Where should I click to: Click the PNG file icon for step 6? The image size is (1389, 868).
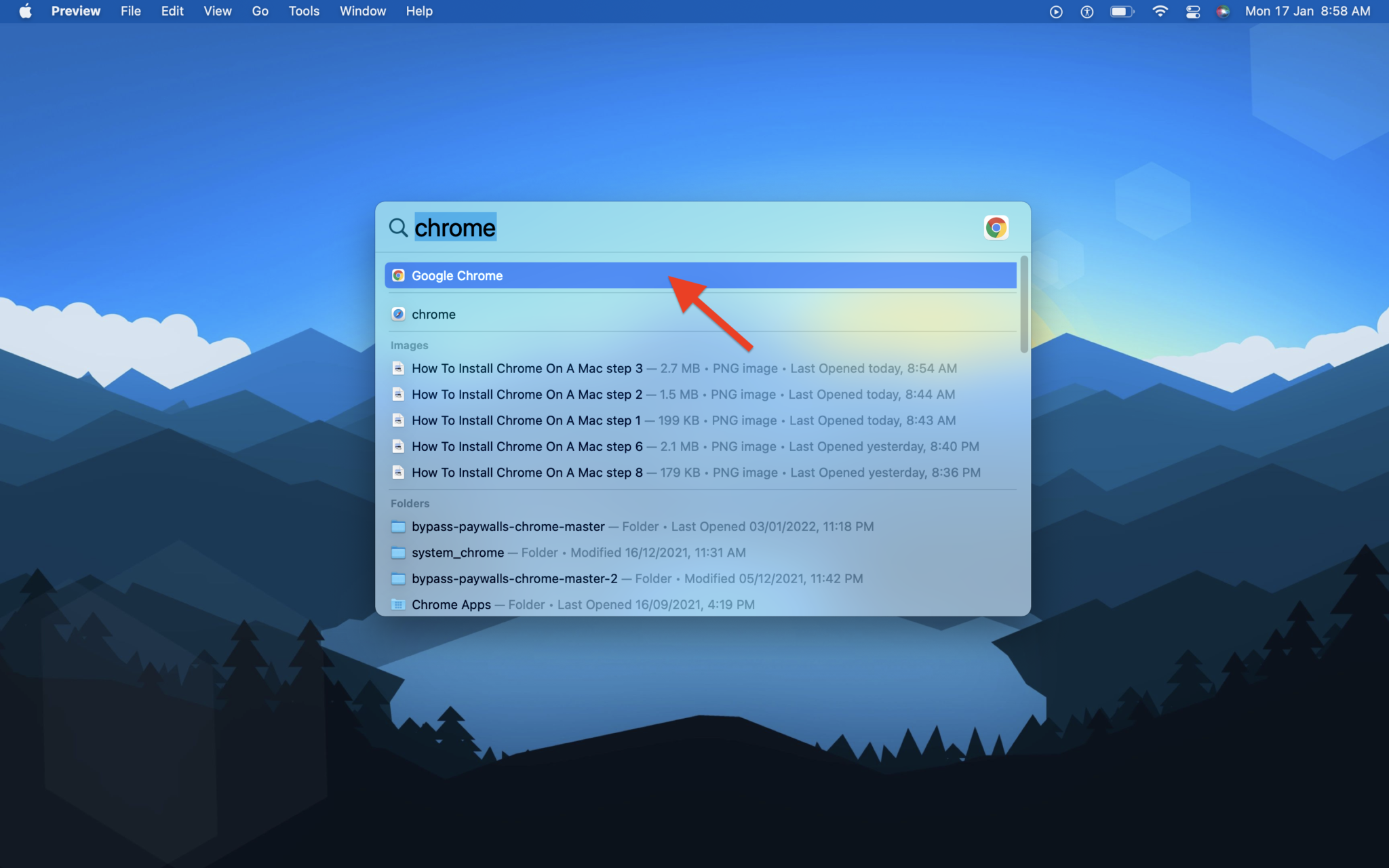(398, 446)
